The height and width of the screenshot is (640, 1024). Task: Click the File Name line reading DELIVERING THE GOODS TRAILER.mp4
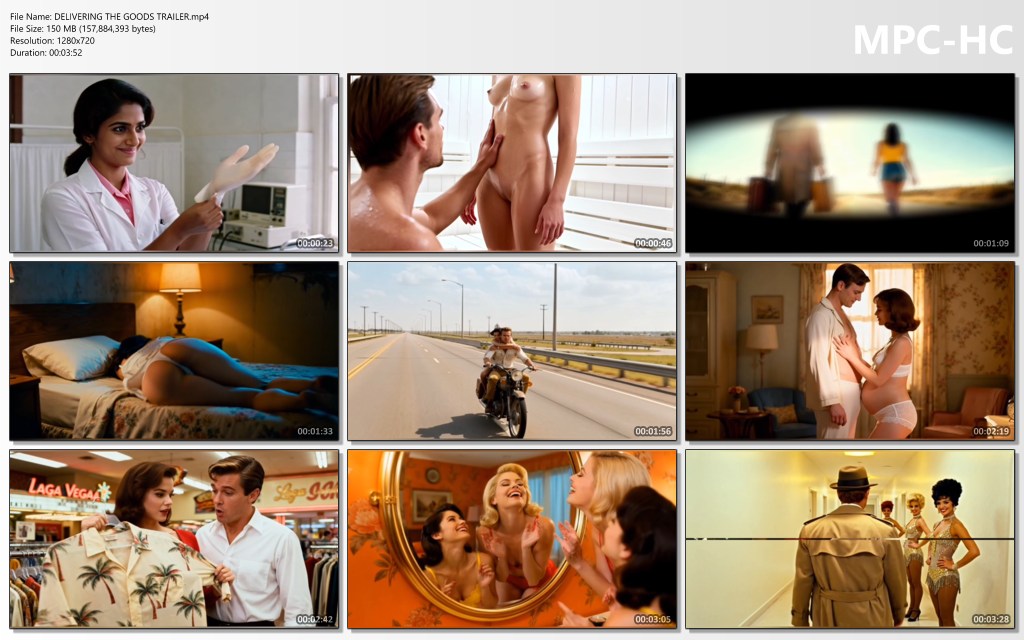(x=110, y=17)
